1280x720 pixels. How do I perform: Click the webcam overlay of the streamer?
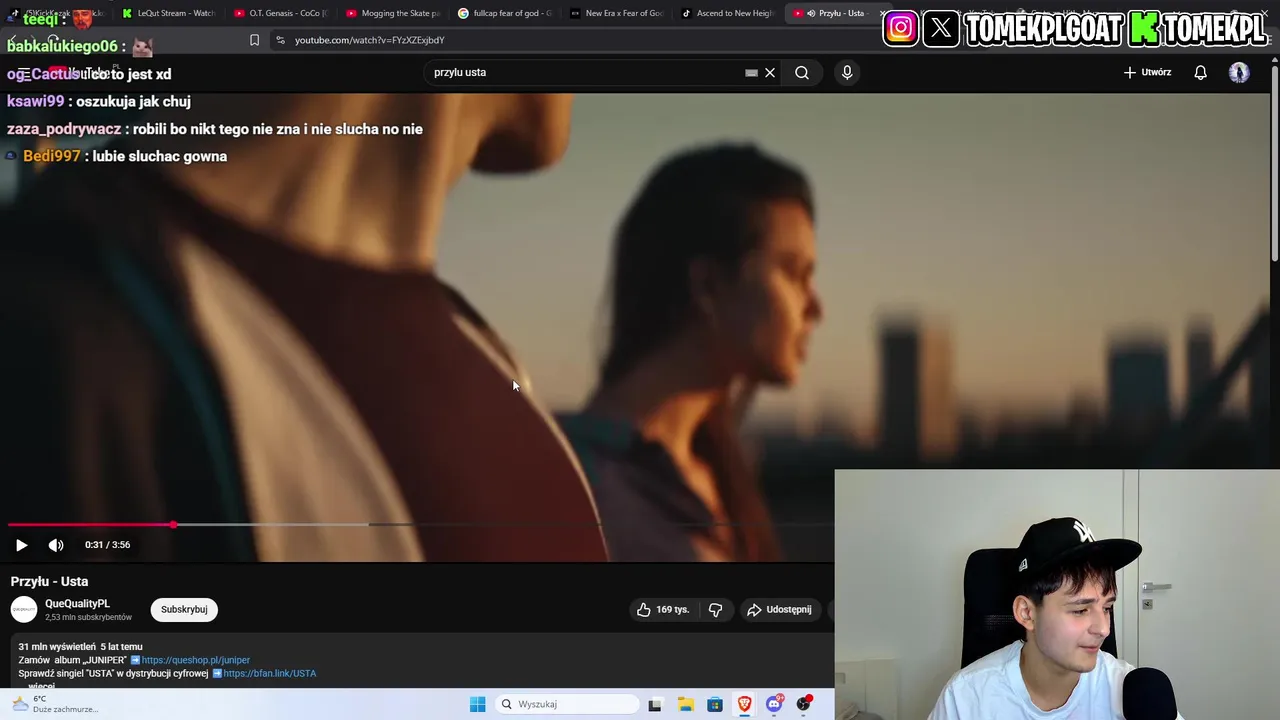click(x=1057, y=595)
